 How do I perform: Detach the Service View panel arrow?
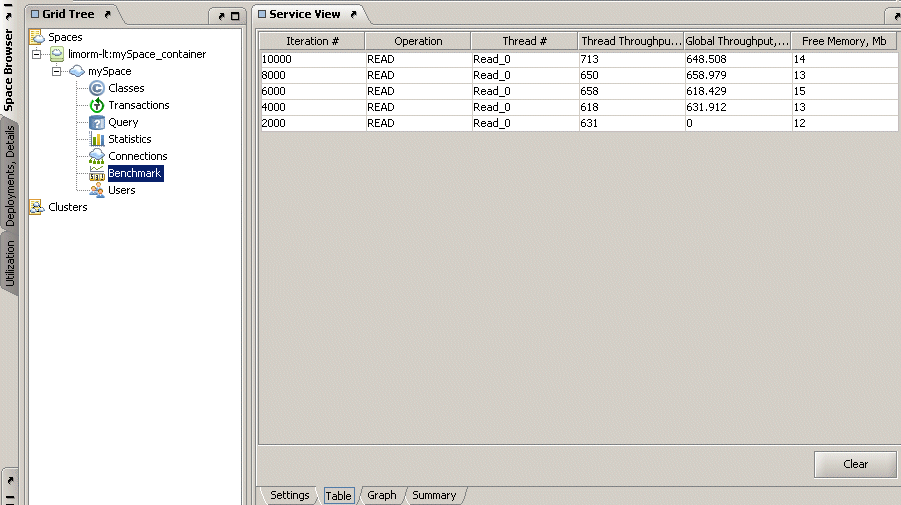pos(353,14)
